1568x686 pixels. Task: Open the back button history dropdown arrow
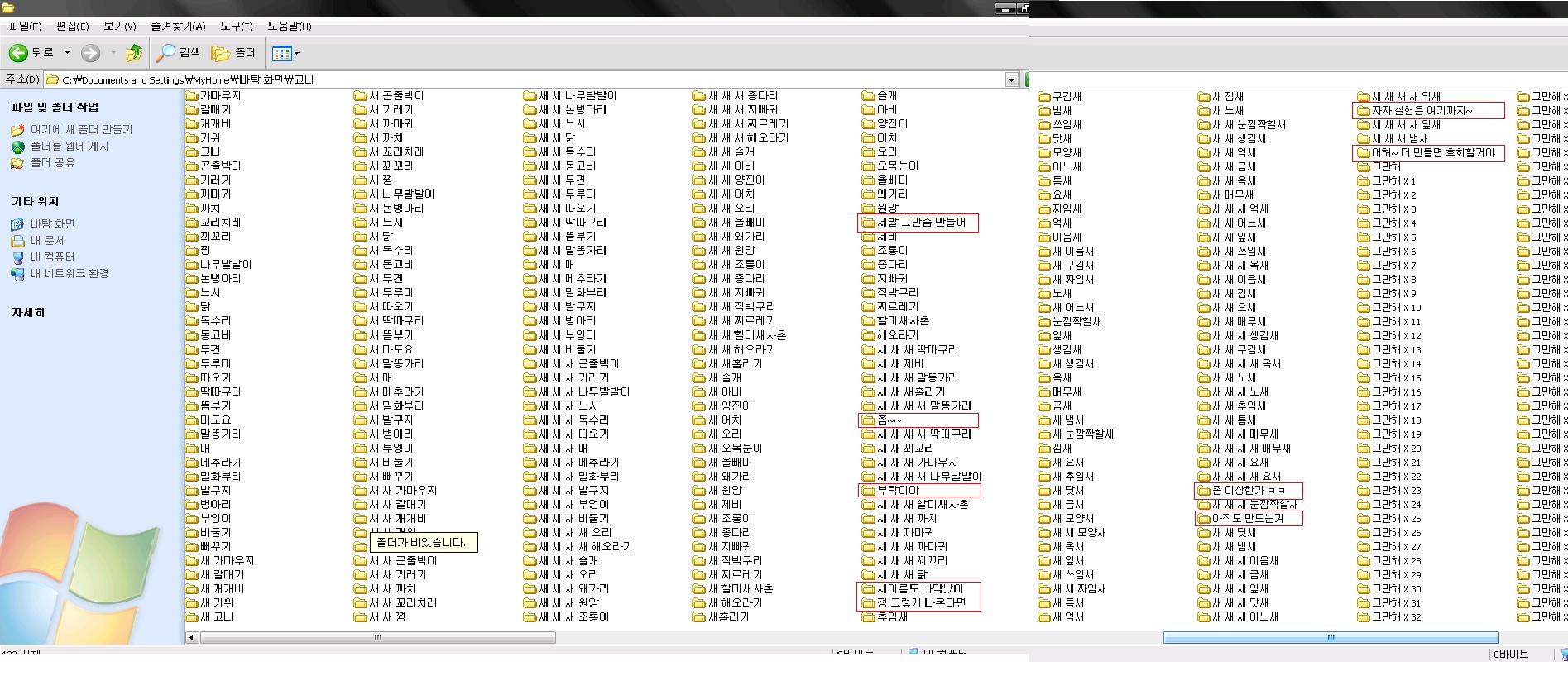click(67, 53)
